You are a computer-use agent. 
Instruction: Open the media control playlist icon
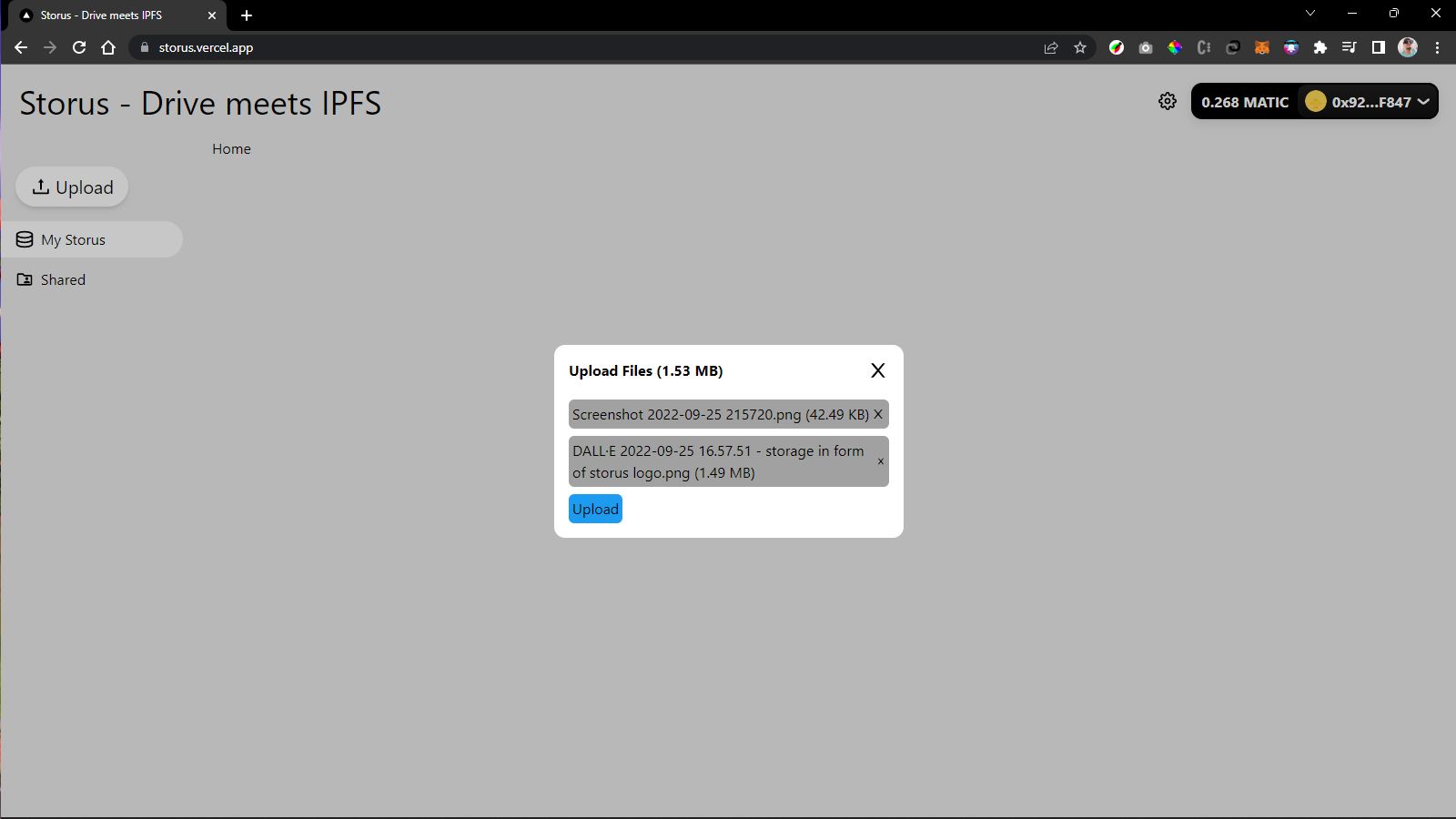tap(1350, 47)
